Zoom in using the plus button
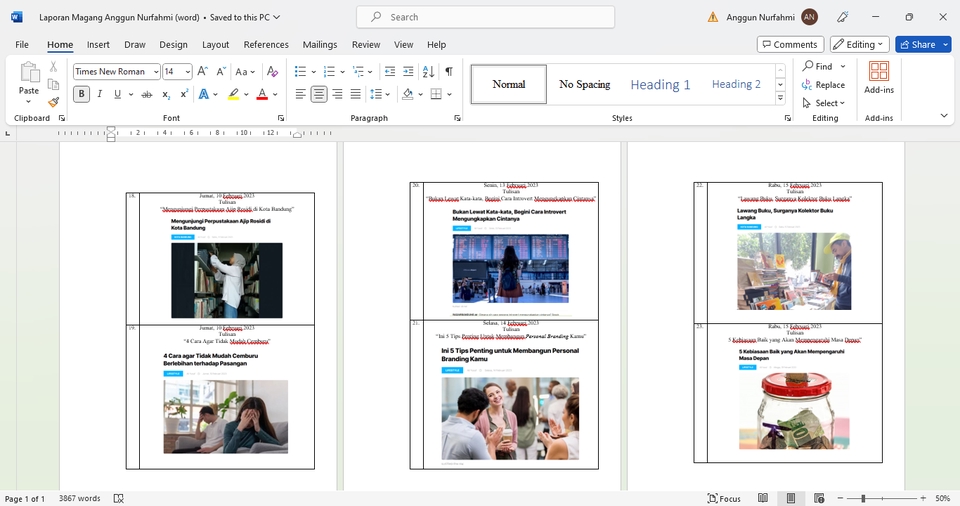The width and height of the screenshot is (960, 506). (923, 499)
